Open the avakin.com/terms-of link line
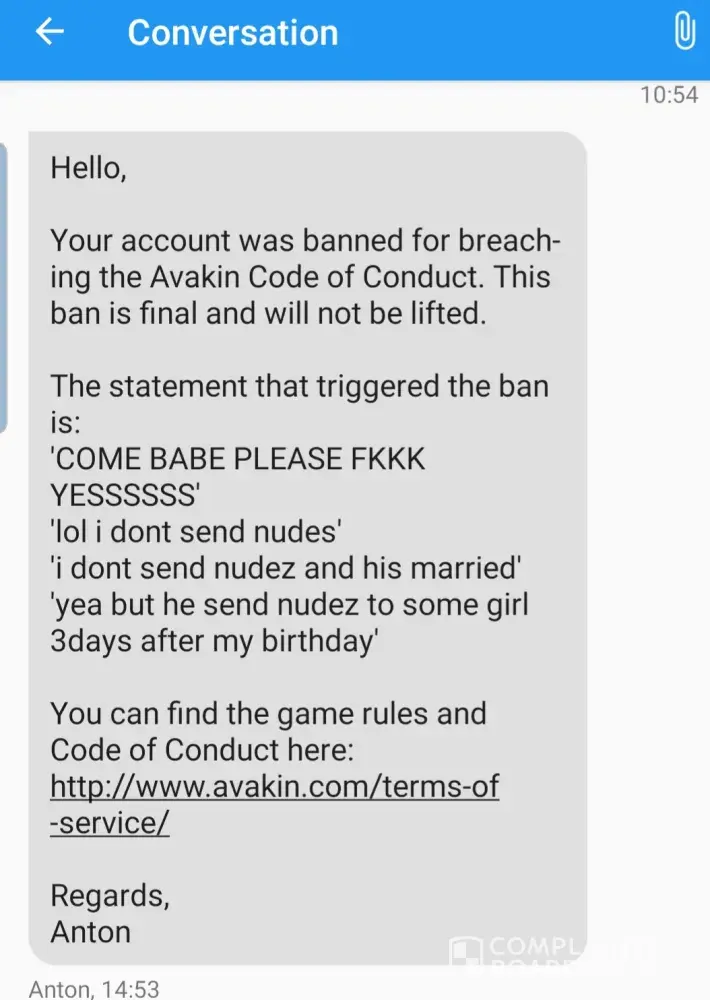710x1000 pixels. tap(274, 786)
